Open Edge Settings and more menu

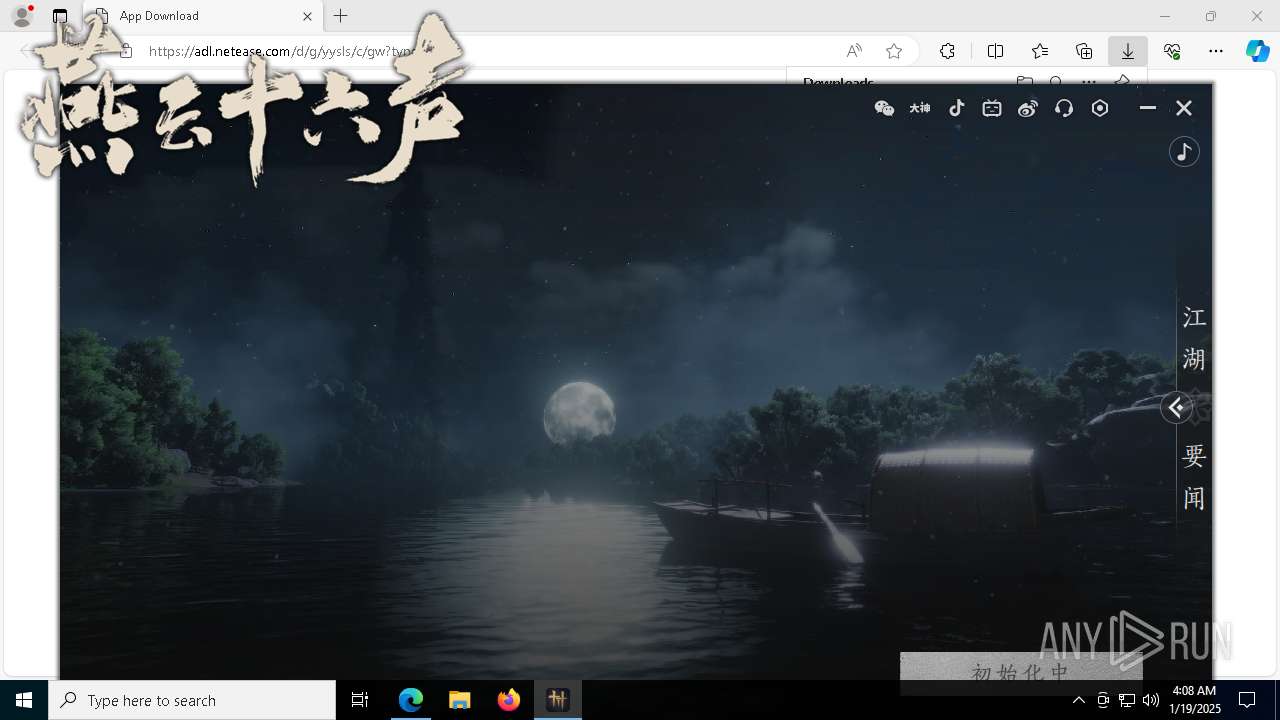1216,51
